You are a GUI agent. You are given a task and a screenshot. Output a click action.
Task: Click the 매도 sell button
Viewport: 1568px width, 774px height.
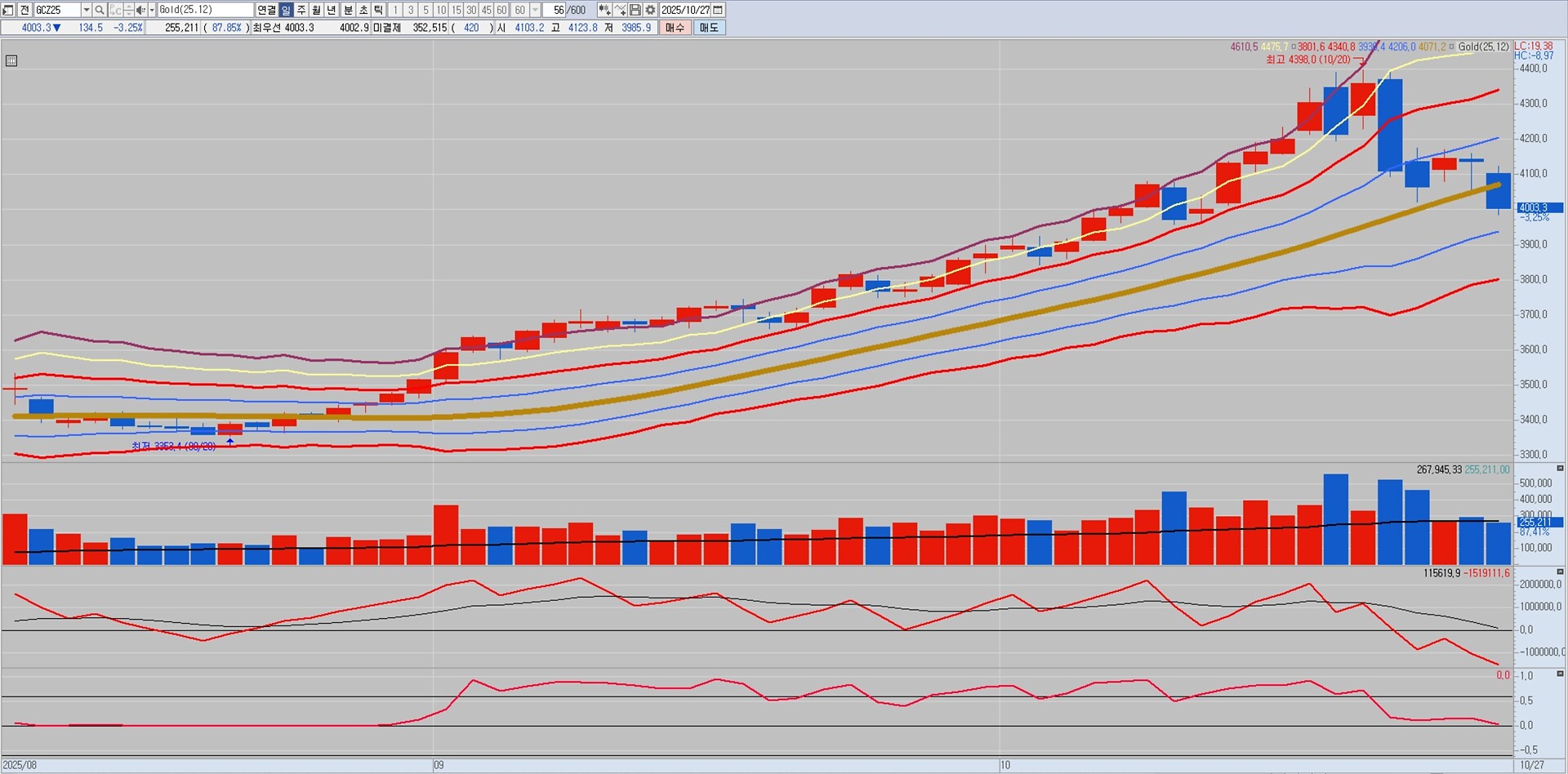click(709, 28)
